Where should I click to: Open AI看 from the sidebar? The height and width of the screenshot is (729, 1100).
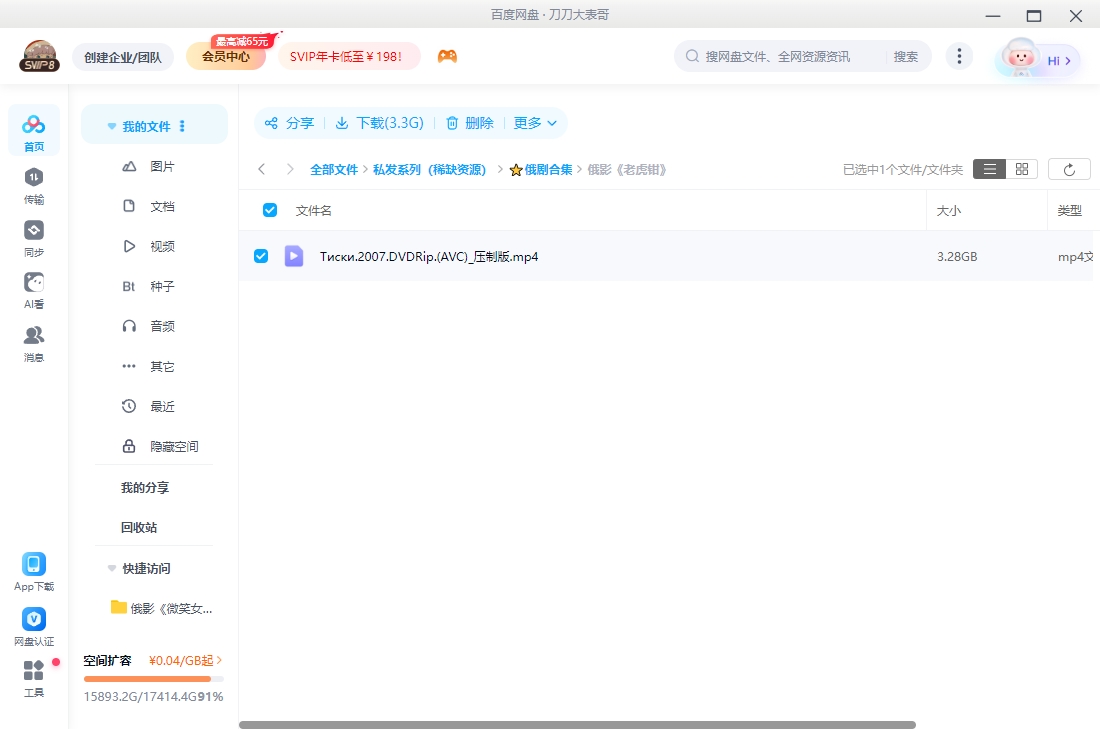(x=33, y=288)
